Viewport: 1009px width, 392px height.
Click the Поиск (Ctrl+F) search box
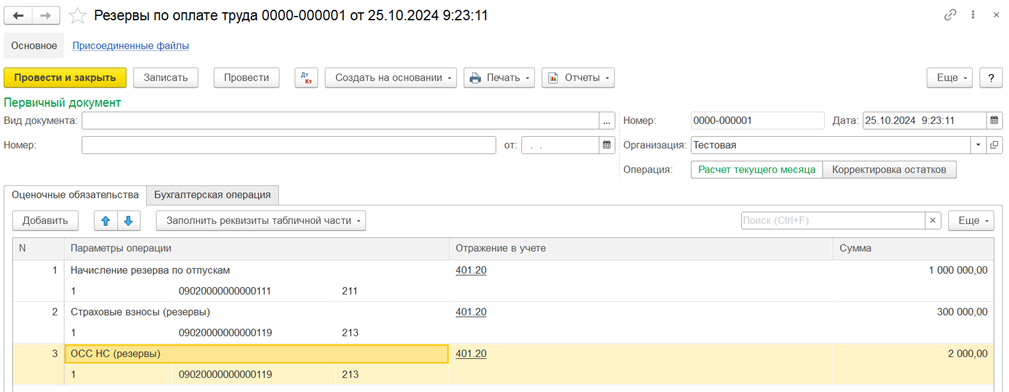pos(833,221)
